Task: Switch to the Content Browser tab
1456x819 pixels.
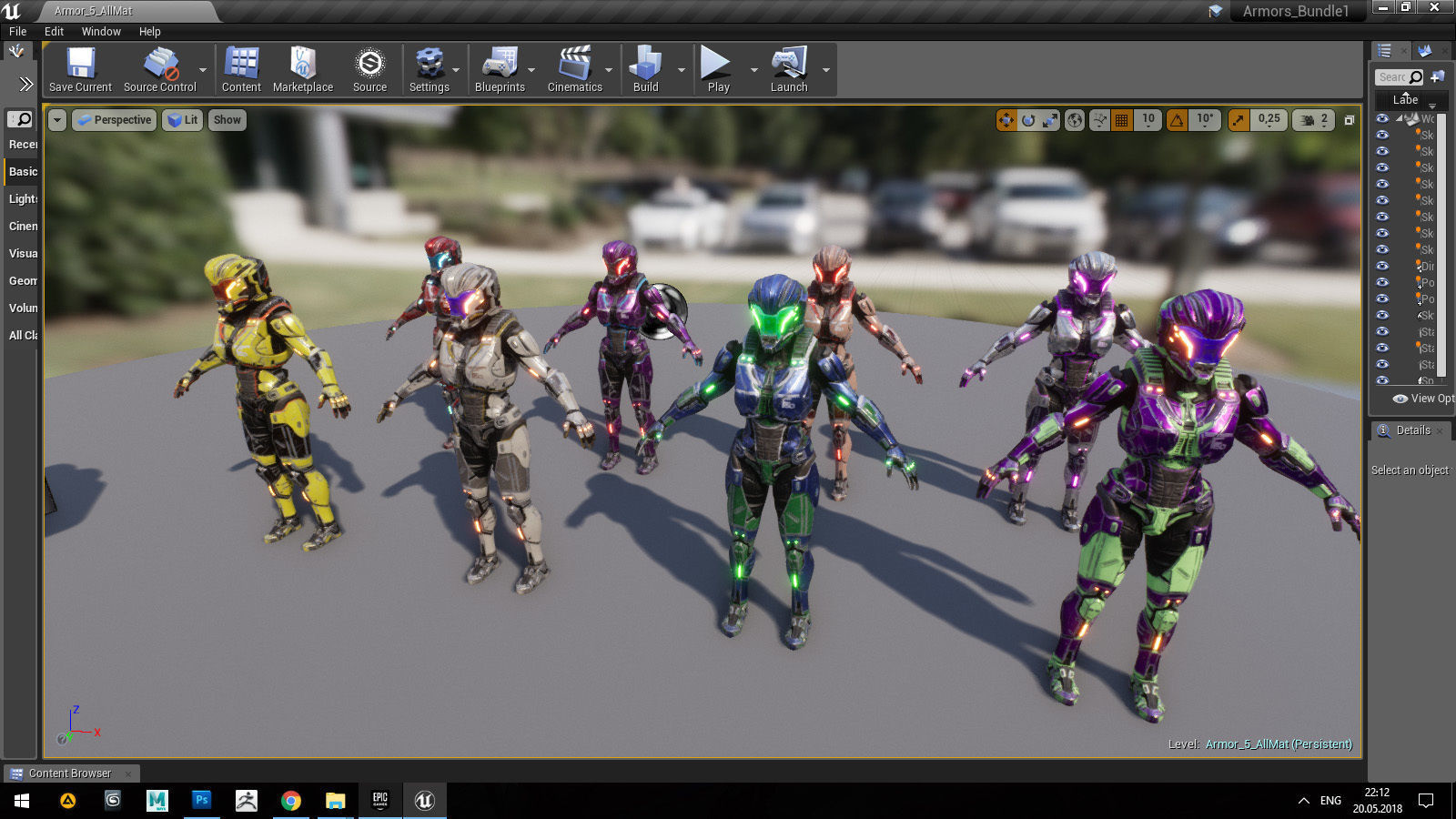Action: pyautogui.click(x=70, y=773)
